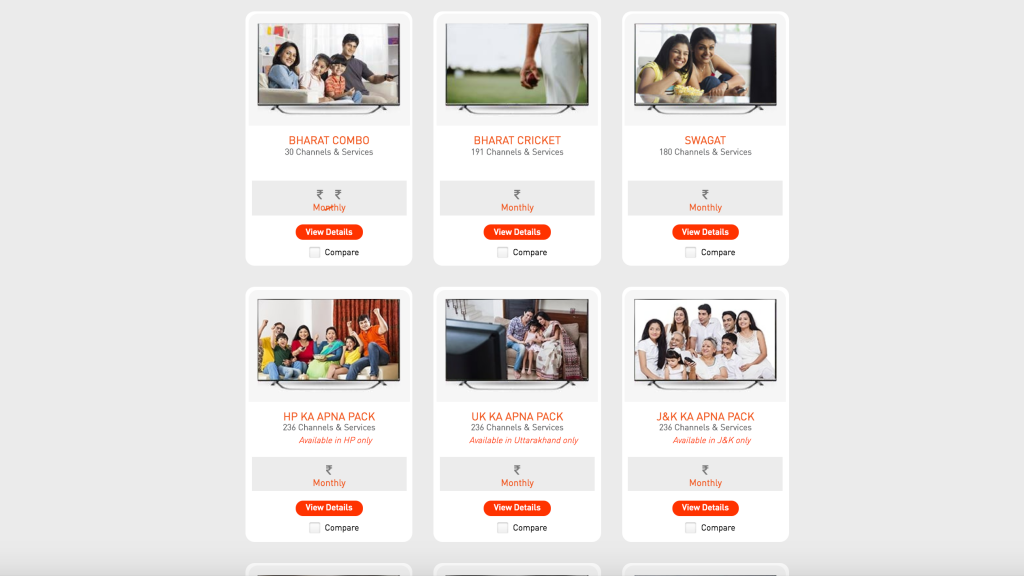Screen dimensions: 1024x576
Task: Open View Details for Bharat Cricket
Action: click(x=517, y=232)
